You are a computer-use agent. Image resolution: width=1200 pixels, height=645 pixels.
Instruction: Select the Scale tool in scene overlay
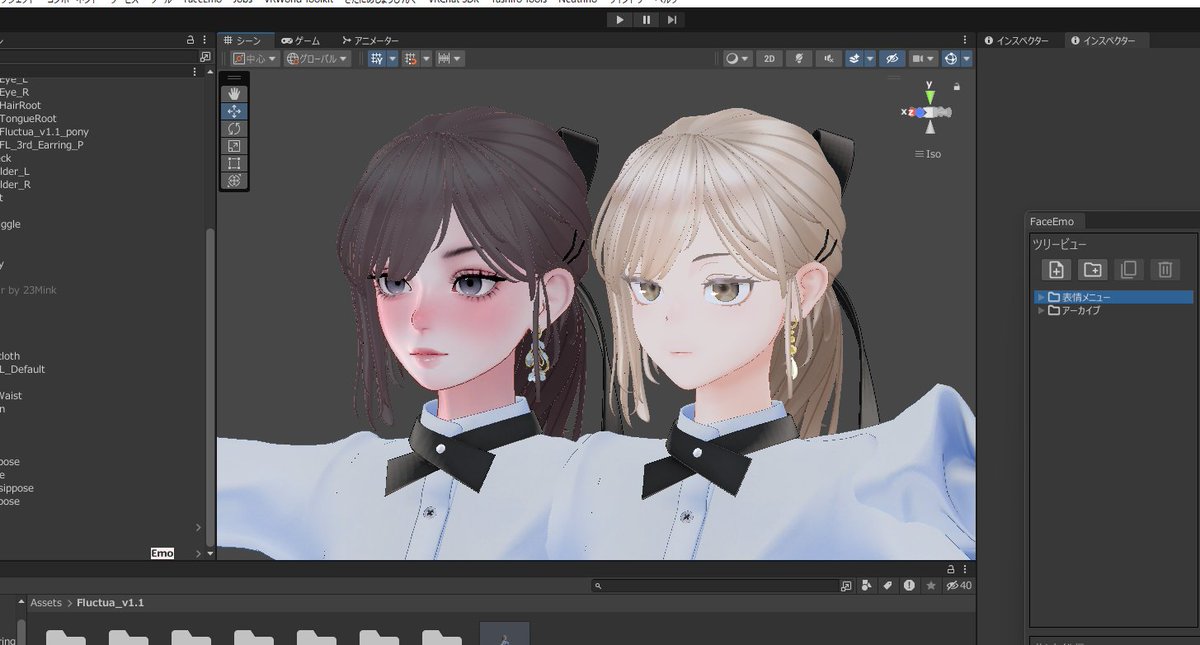point(235,146)
